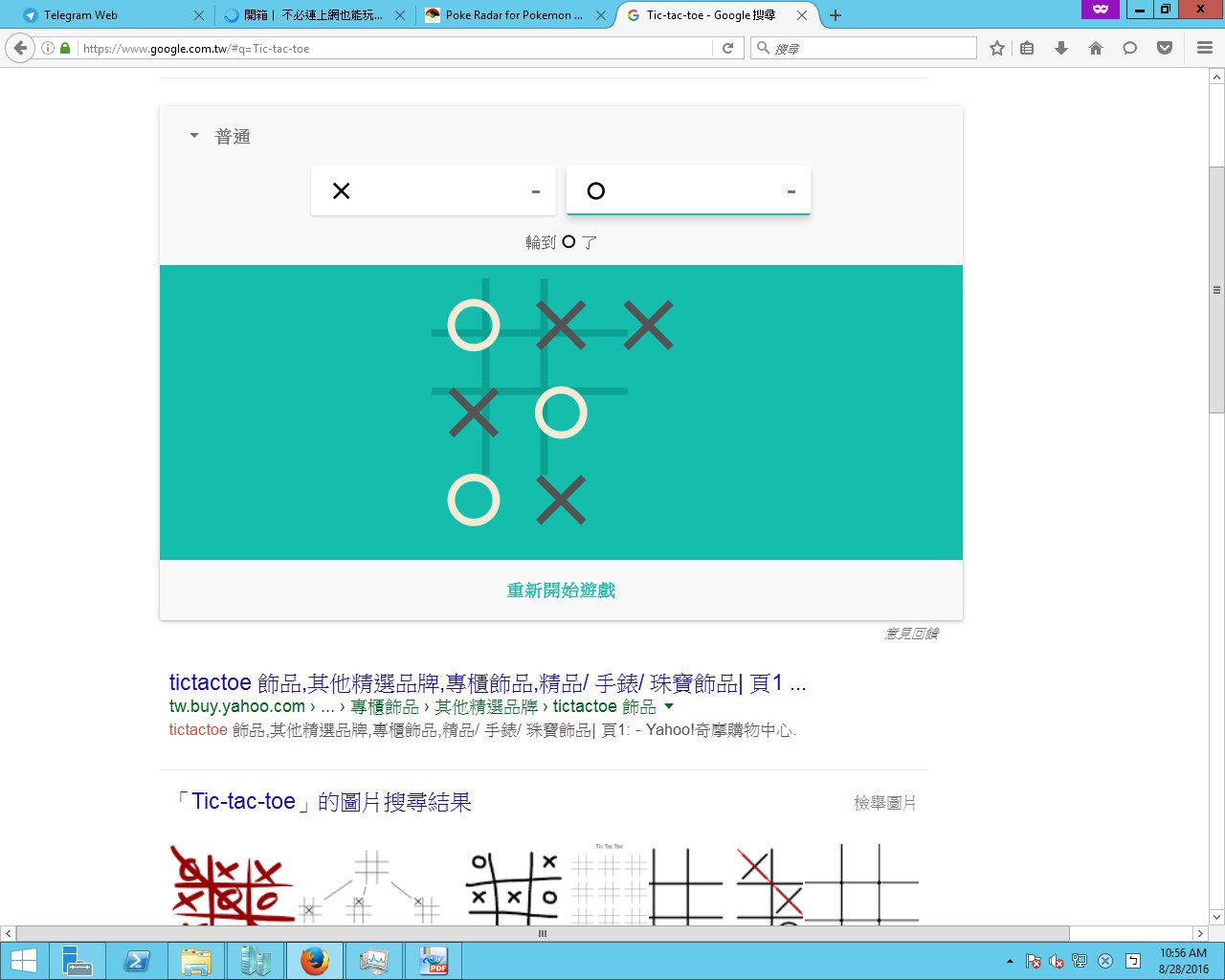Open the black hand-drawn O X board thumbnail
This screenshot has width=1225, height=980.
click(515, 886)
